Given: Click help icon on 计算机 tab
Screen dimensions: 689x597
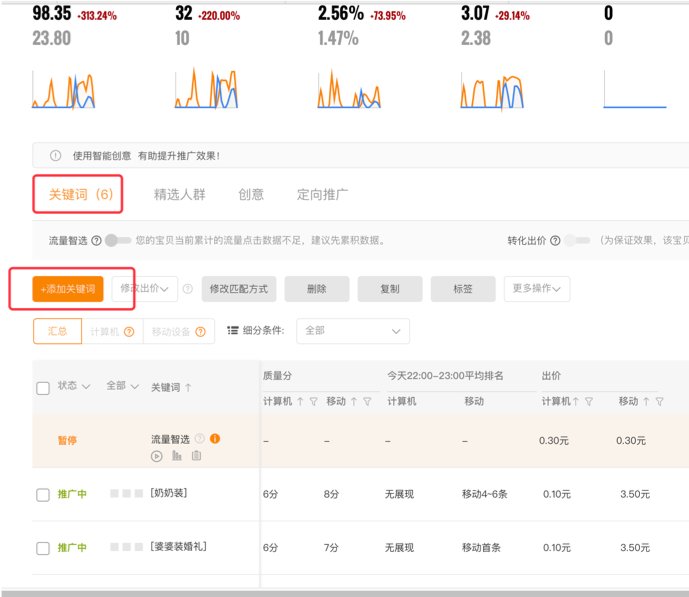Looking at the screenshot, I should coord(129,332).
